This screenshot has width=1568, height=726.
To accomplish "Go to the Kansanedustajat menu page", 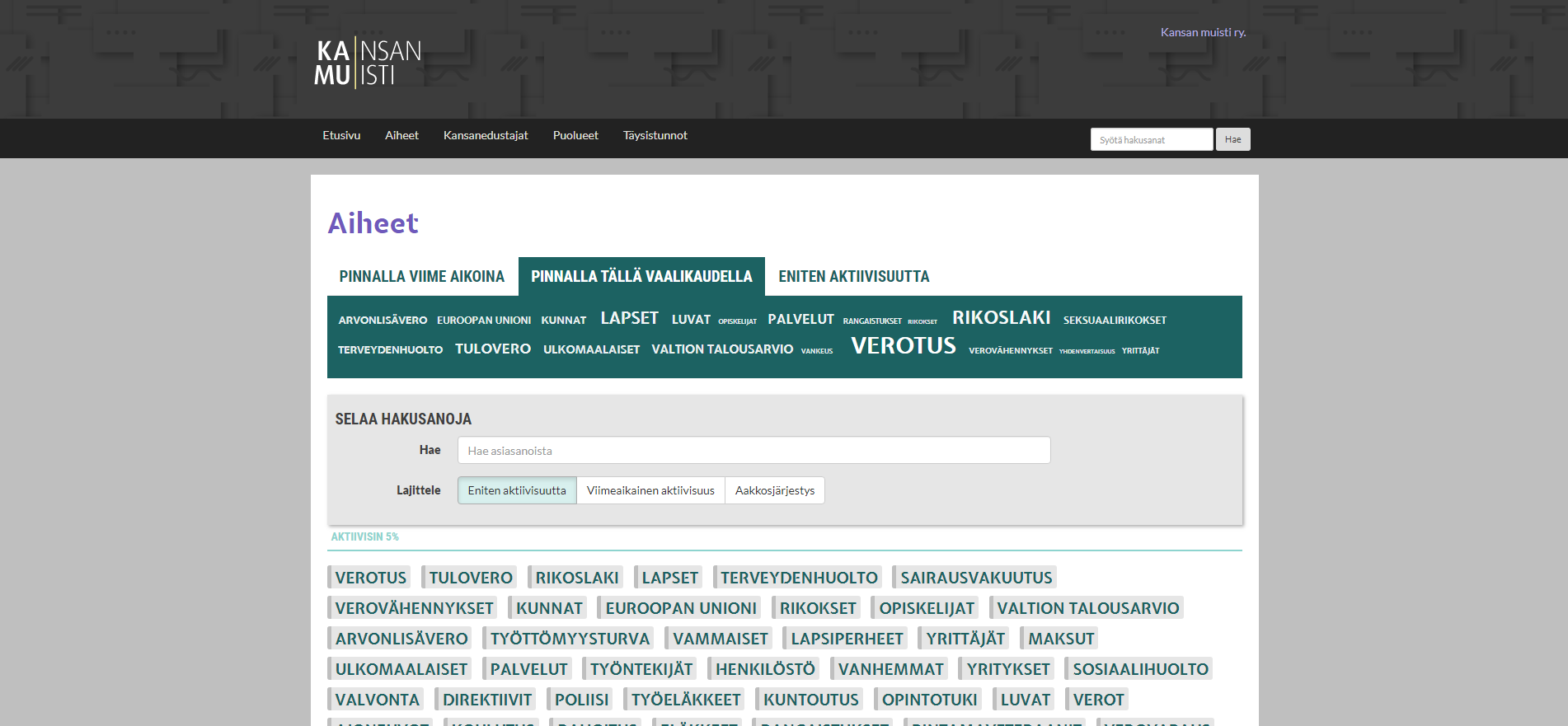I will 486,136.
